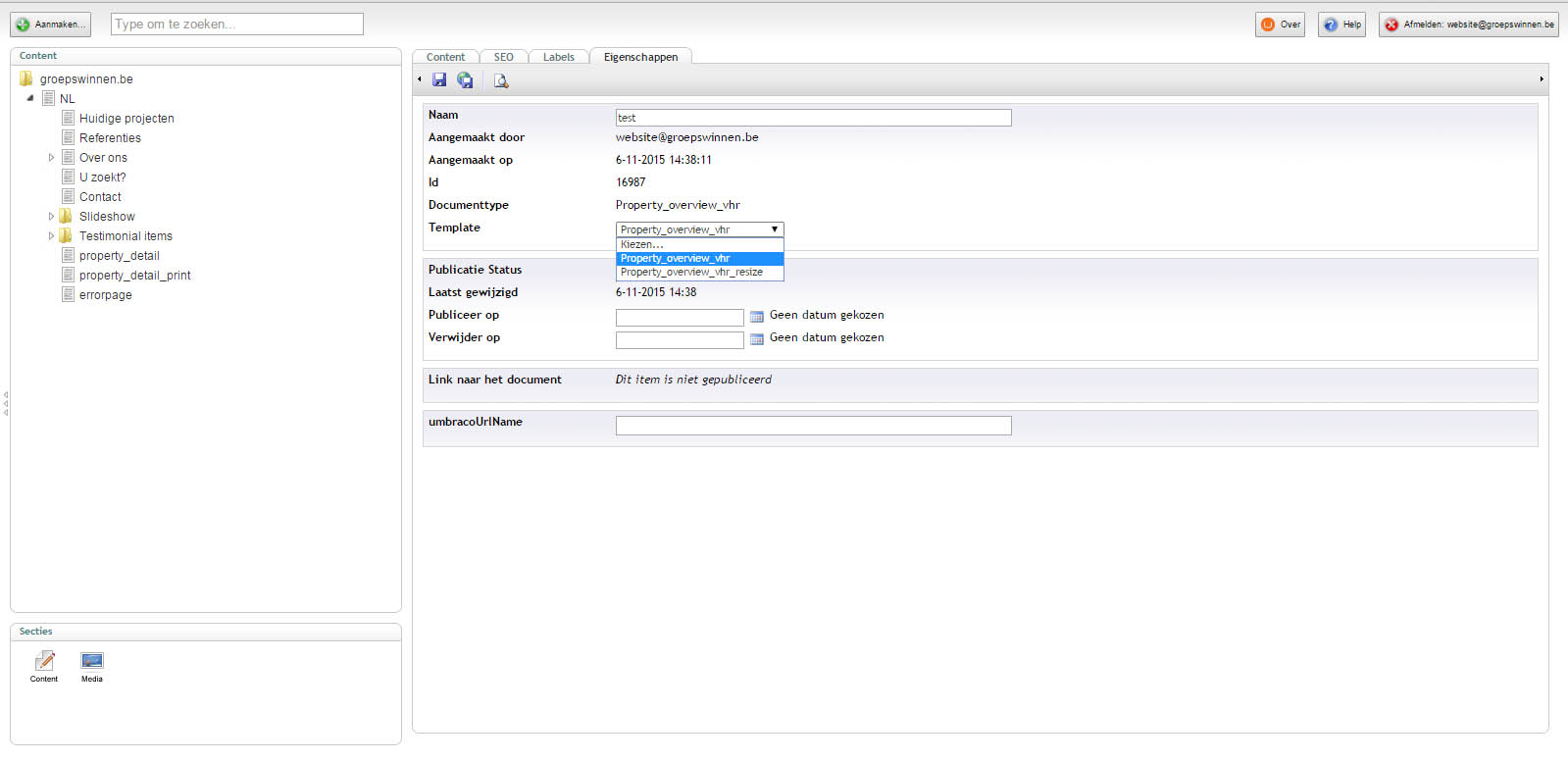1568x762 pixels.
Task: Expand the Slideshow folder
Action: (51, 217)
